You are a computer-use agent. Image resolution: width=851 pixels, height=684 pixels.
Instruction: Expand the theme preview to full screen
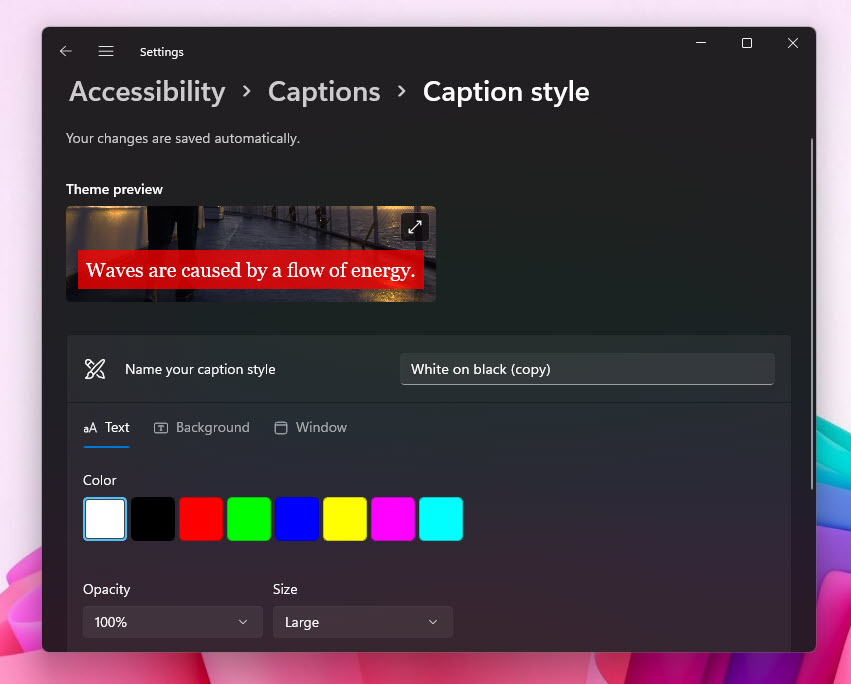pyautogui.click(x=415, y=227)
